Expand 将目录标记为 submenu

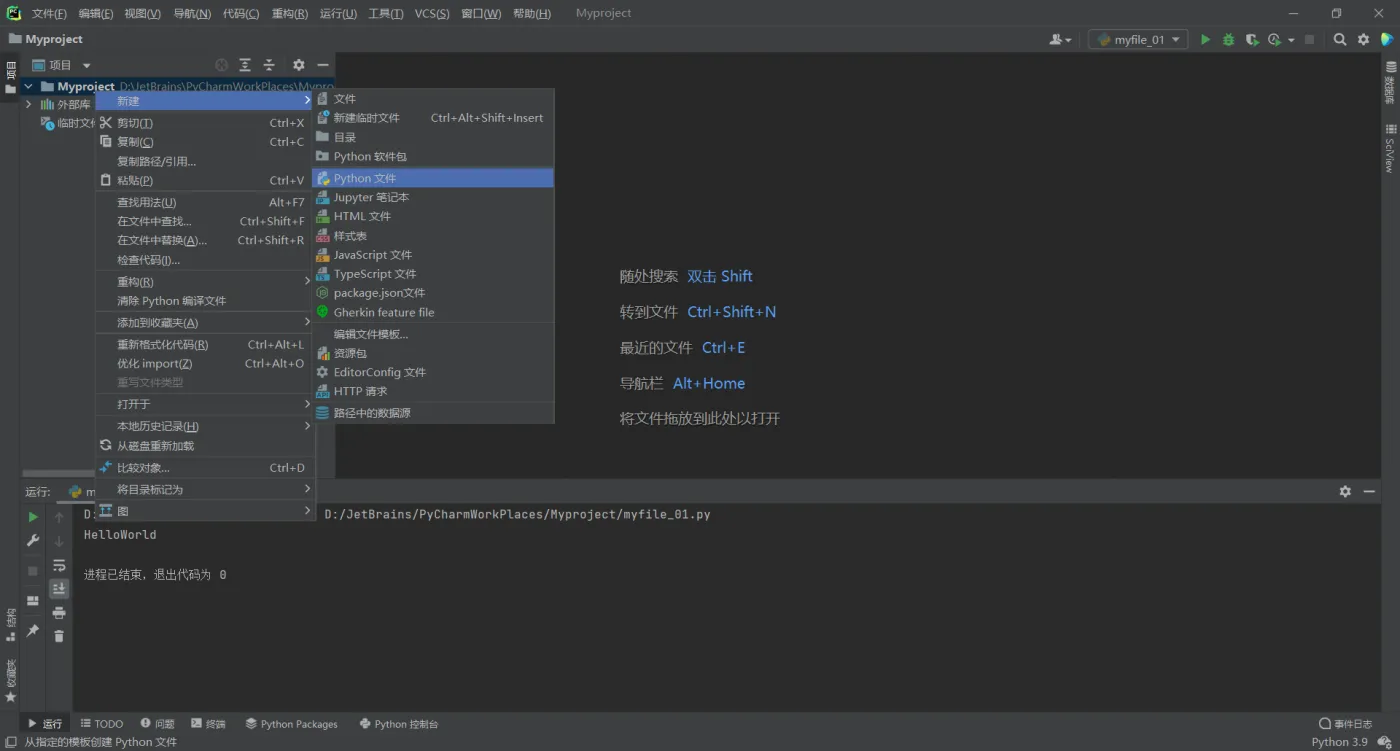click(205, 490)
